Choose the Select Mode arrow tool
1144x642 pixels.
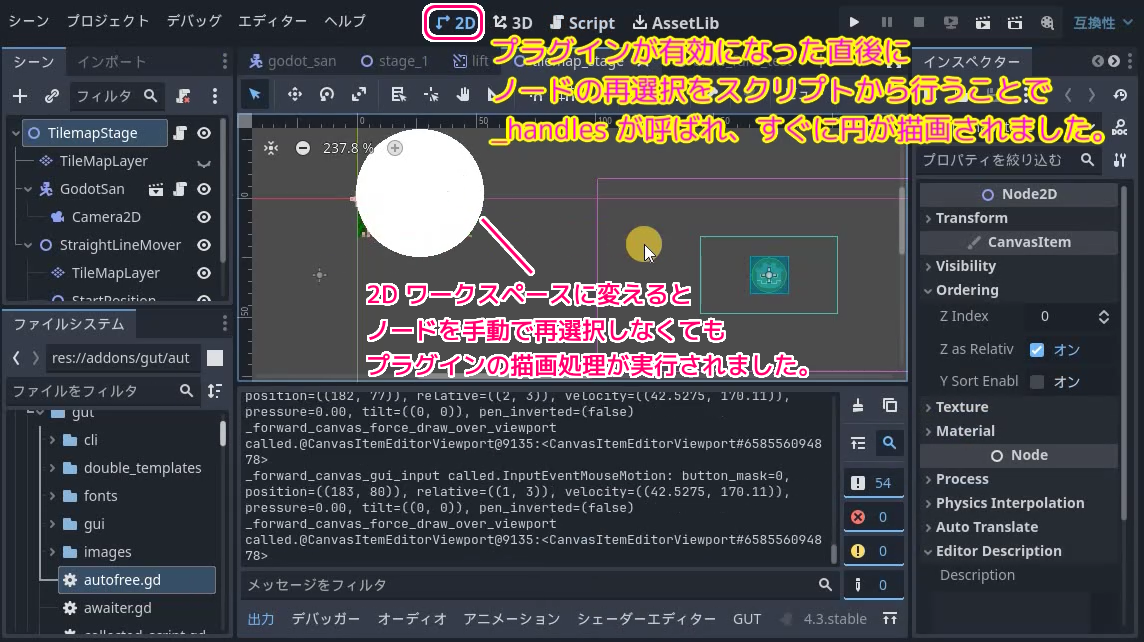click(255, 94)
